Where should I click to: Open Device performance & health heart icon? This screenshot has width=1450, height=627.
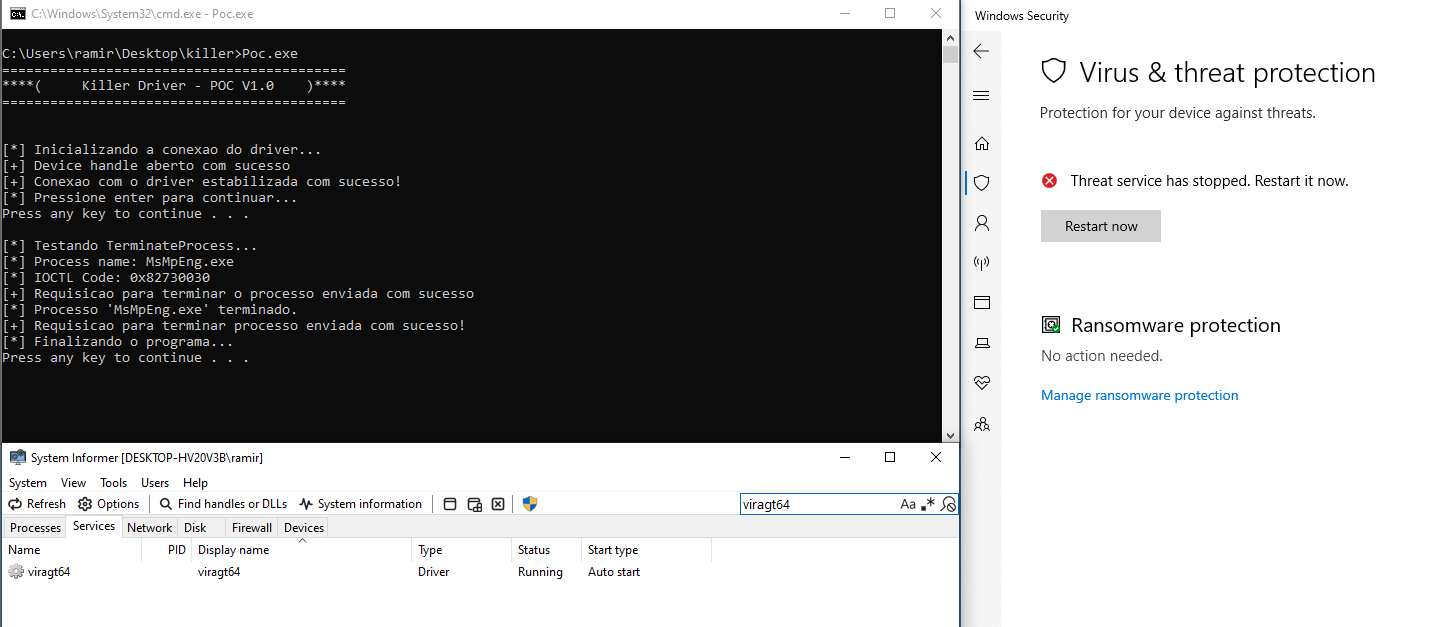tap(981, 383)
